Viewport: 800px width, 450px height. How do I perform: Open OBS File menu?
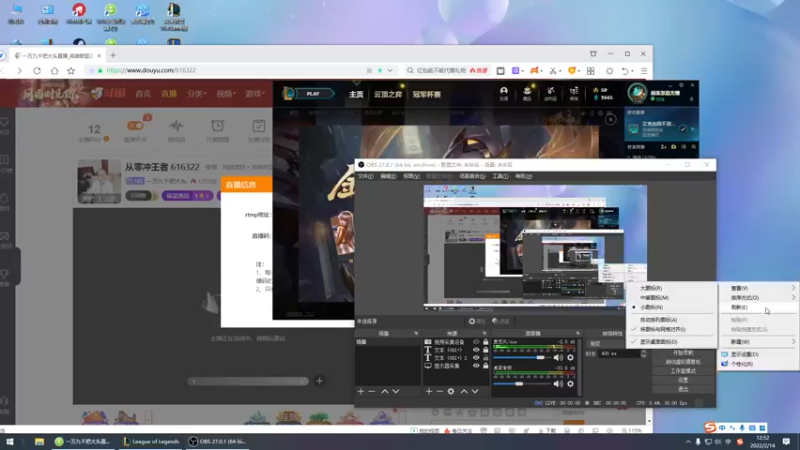click(x=365, y=176)
